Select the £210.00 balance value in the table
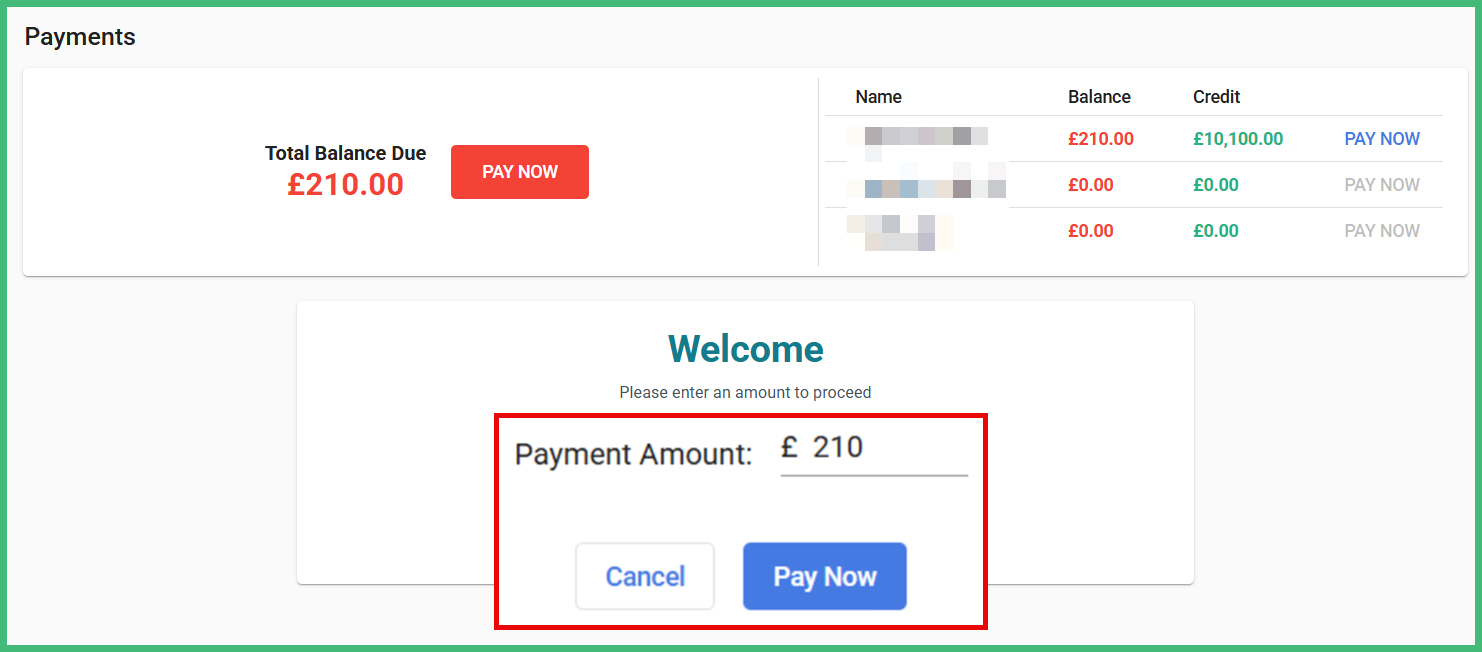This screenshot has width=1482, height=652. click(1101, 139)
